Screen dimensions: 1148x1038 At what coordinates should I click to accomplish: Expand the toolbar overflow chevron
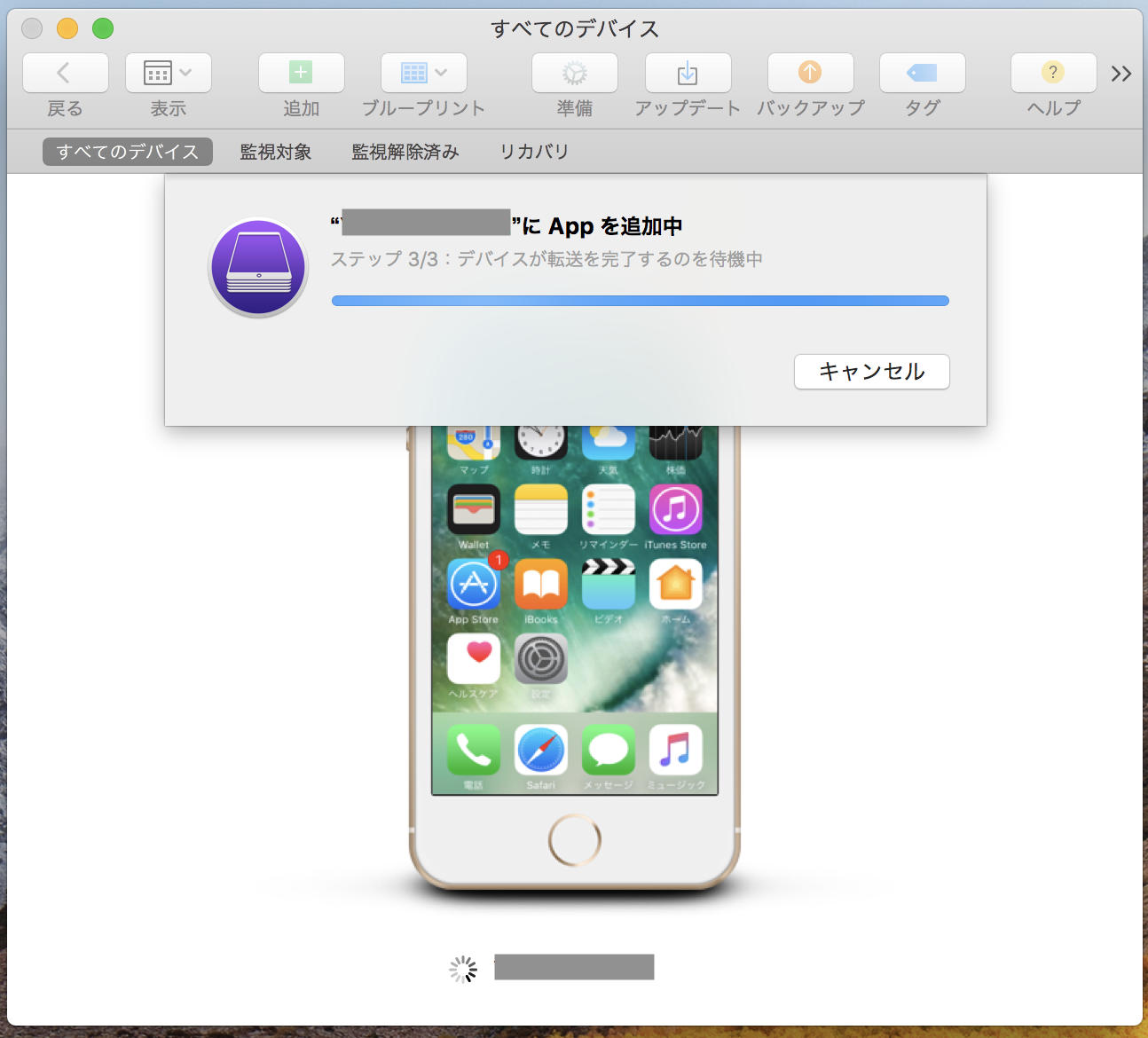coord(1121,74)
